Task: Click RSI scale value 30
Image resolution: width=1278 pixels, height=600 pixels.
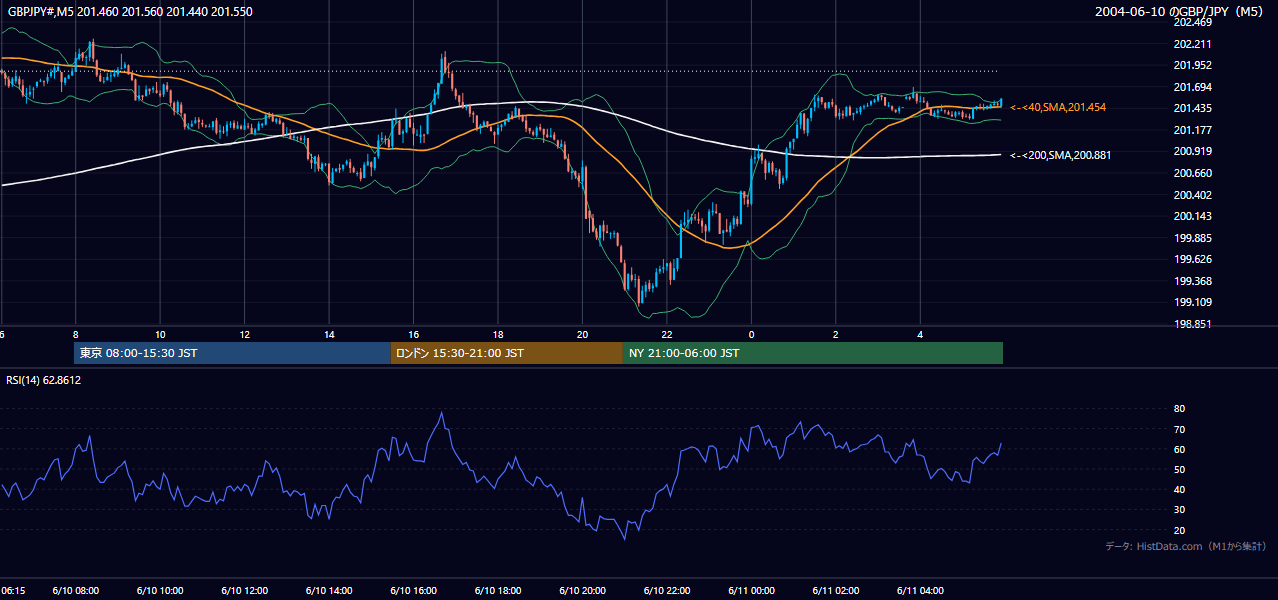Action: pos(1179,510)
